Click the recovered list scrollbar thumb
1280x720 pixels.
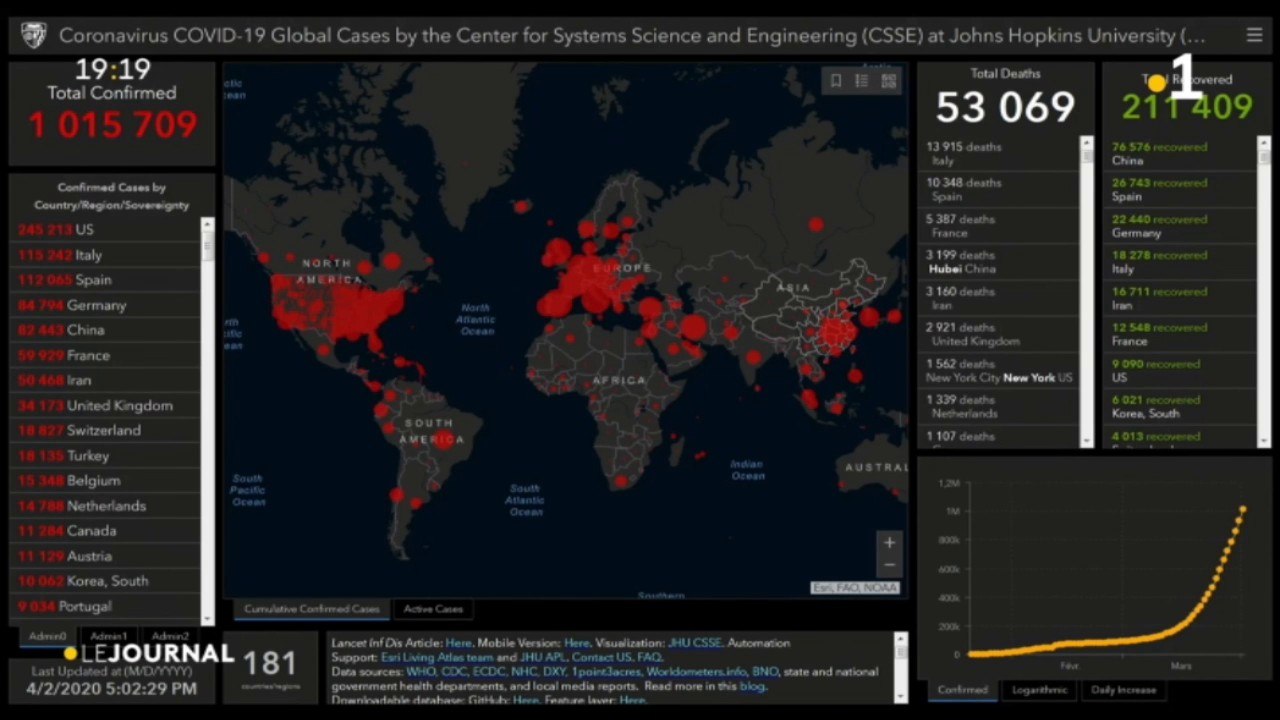click(1264, 157)
